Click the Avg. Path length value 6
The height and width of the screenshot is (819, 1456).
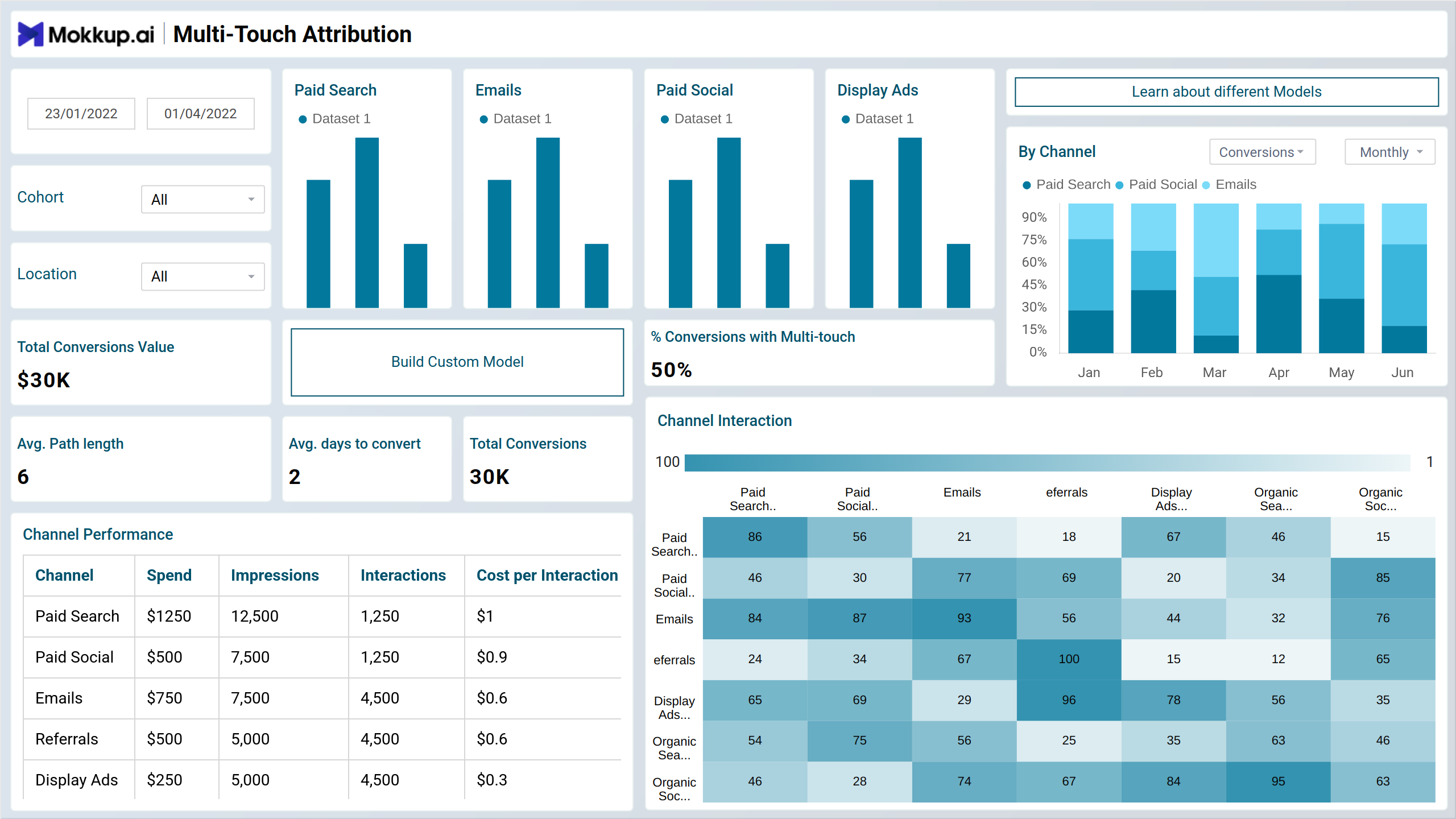(23, 477)
